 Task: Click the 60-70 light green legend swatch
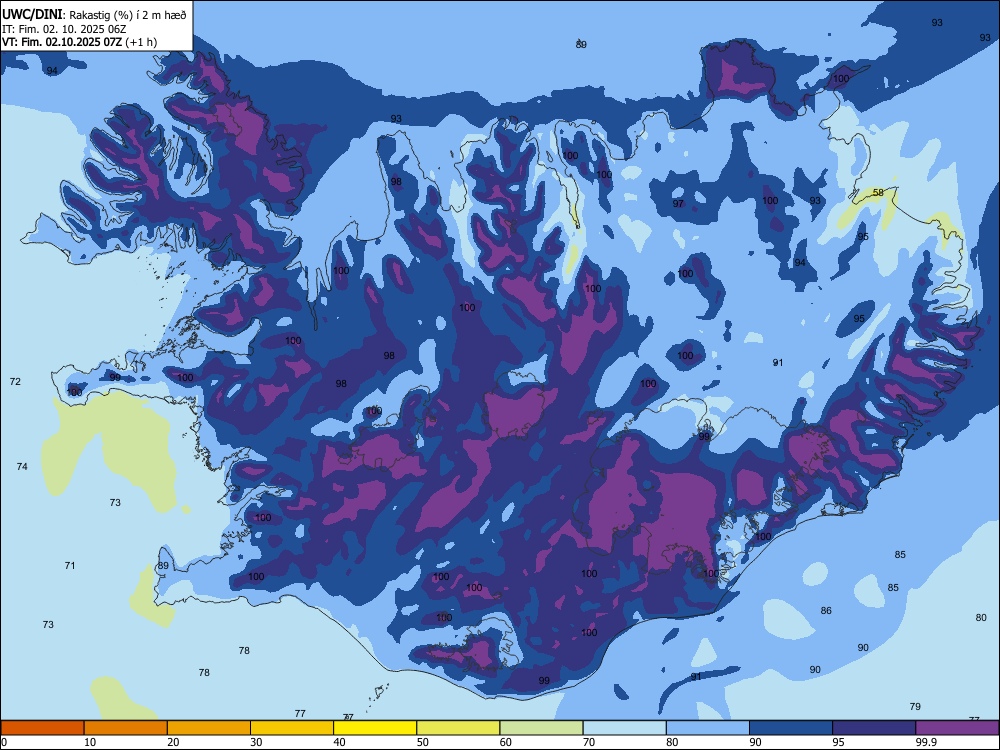click(541, 728)
